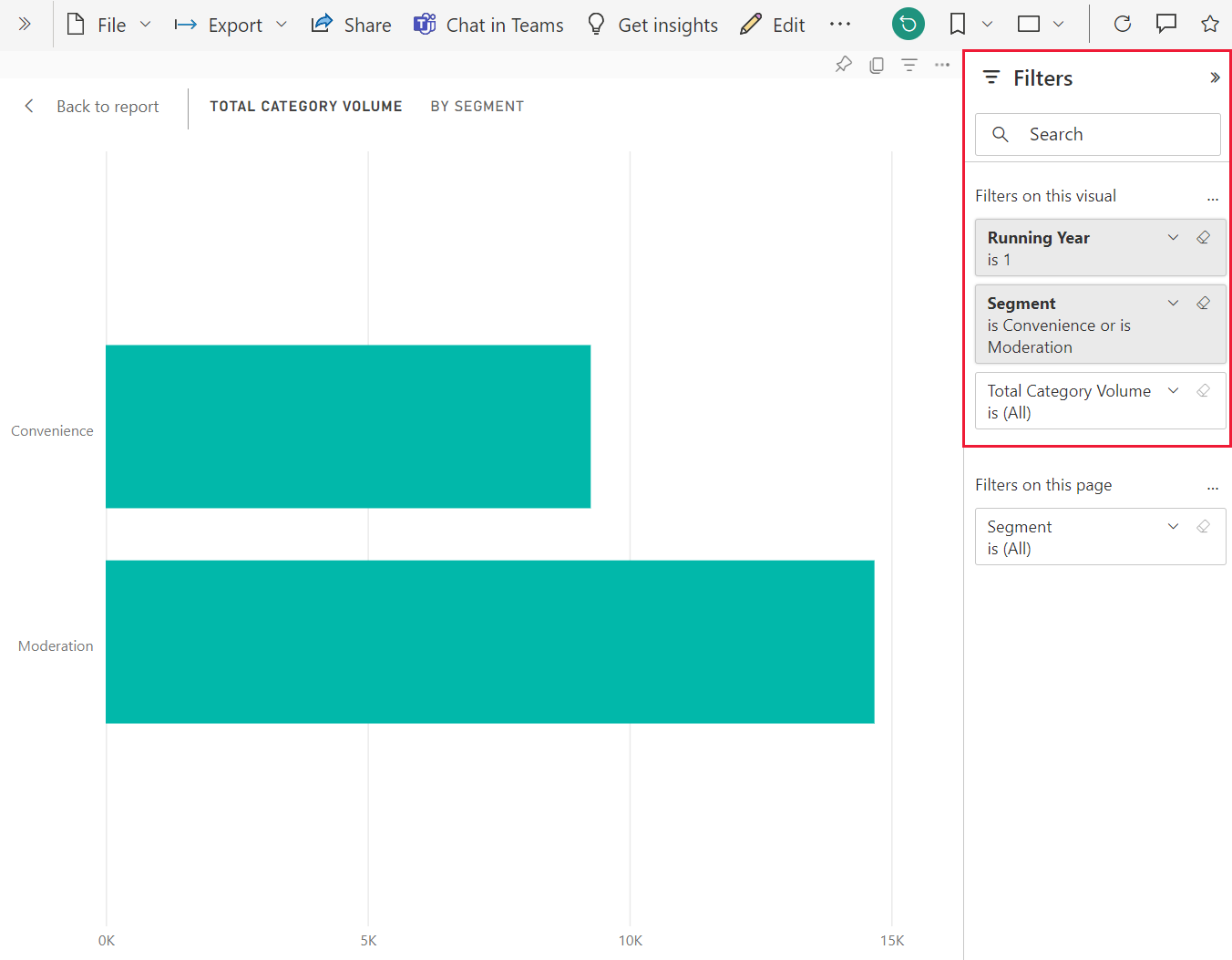Open the filters icon on the visual header
Screen dimensions: 1232x960
[909, 64]
